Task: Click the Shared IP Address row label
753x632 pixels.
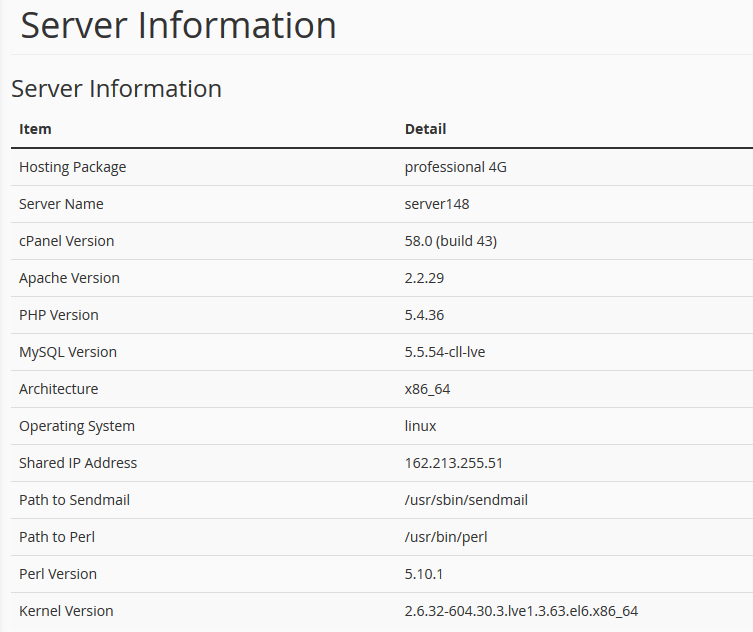Action: 78,463
